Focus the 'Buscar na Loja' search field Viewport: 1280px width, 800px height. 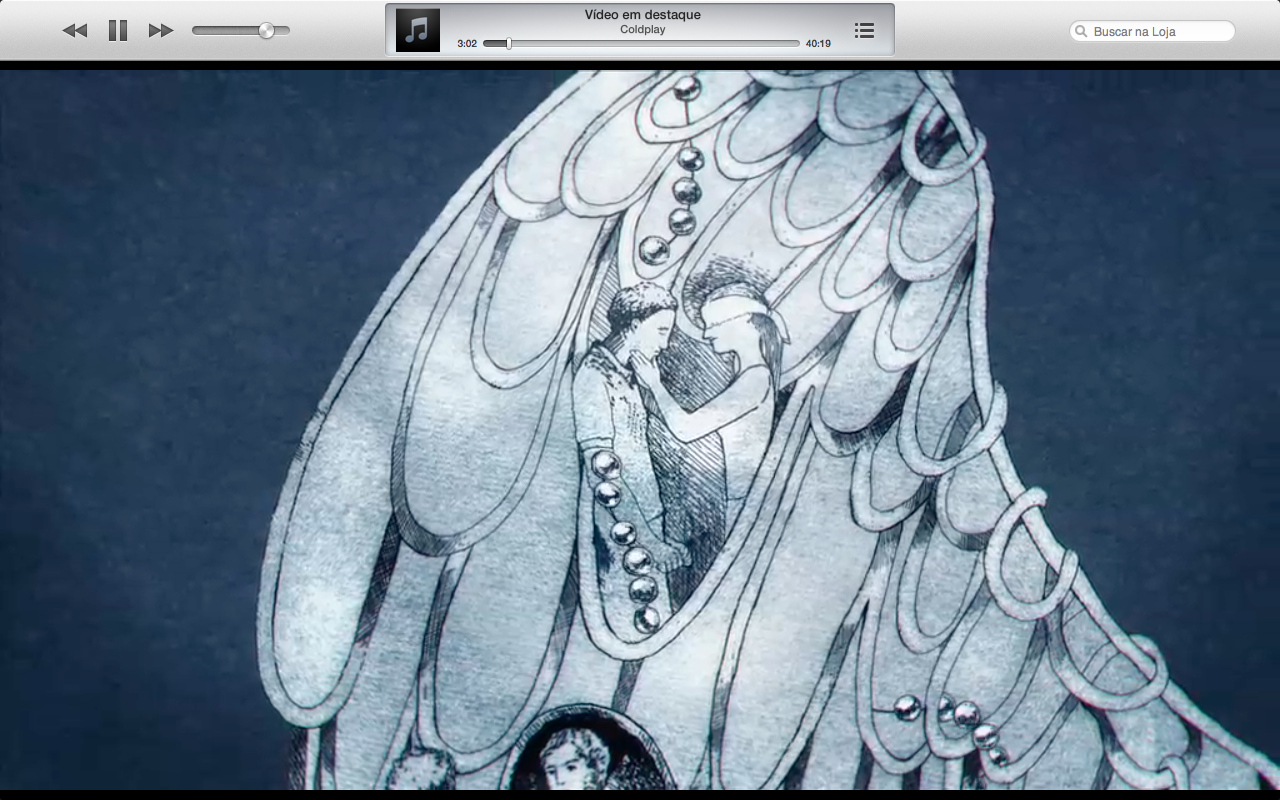(x=1160, y=31)
